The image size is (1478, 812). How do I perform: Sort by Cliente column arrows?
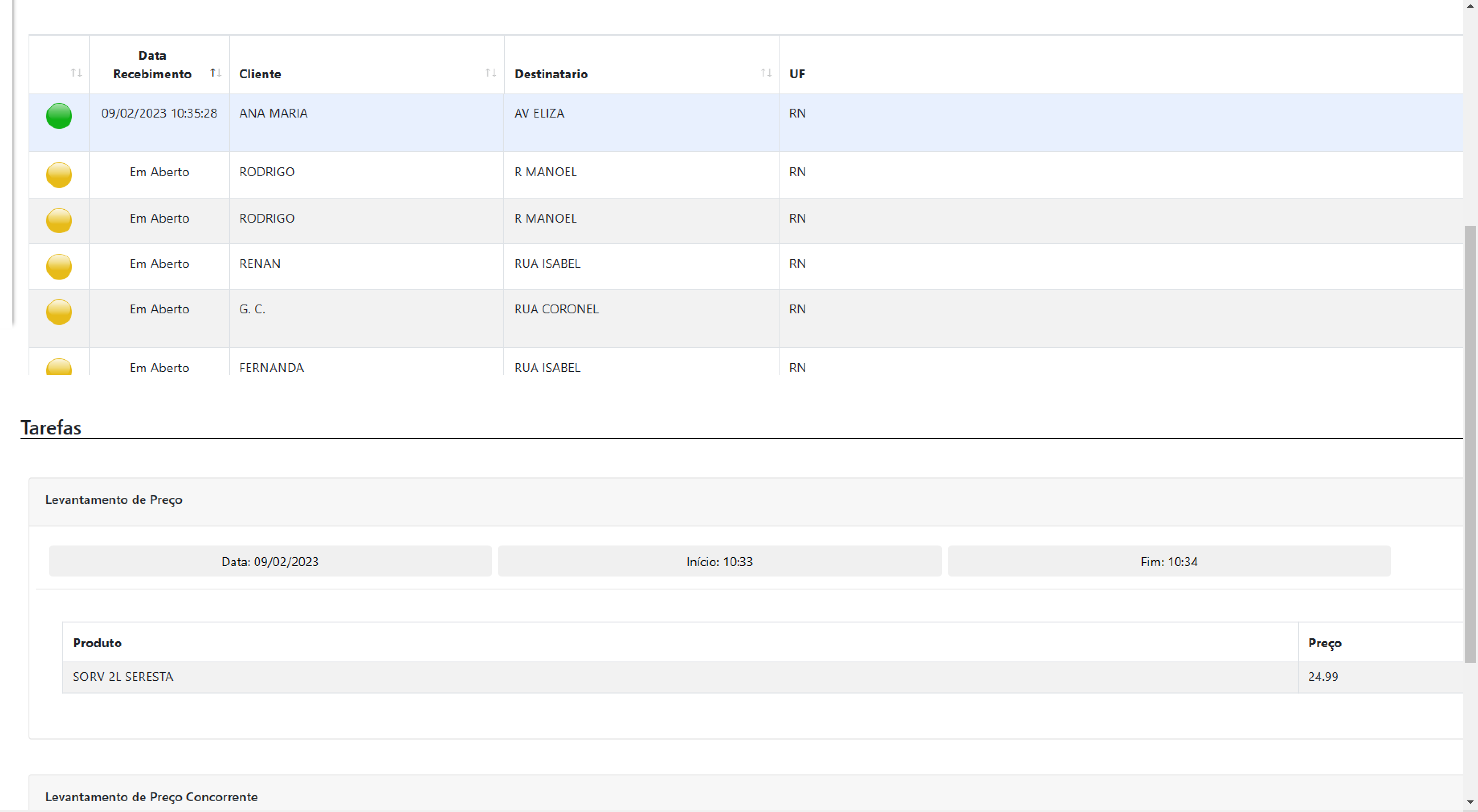pos(491,73)
